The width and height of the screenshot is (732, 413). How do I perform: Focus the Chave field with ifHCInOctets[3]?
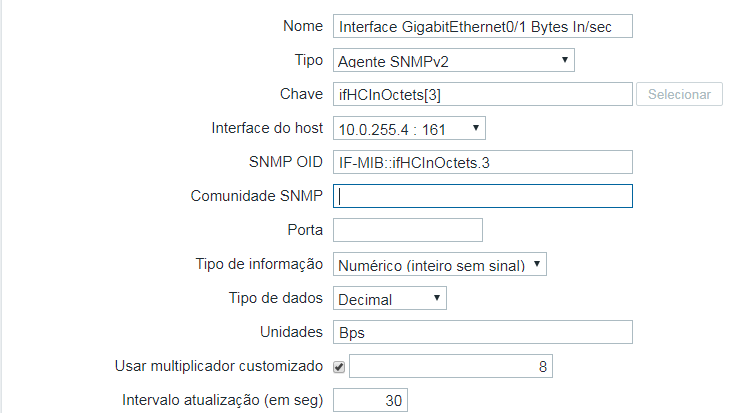(483, 95)
